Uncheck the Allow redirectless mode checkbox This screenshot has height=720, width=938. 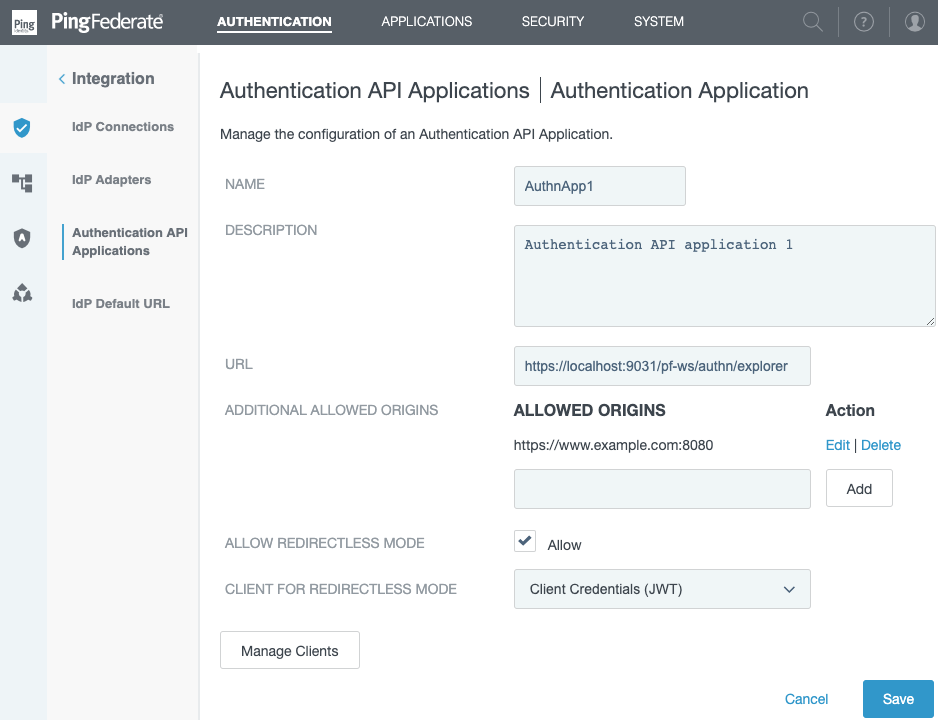pos(524,541)
